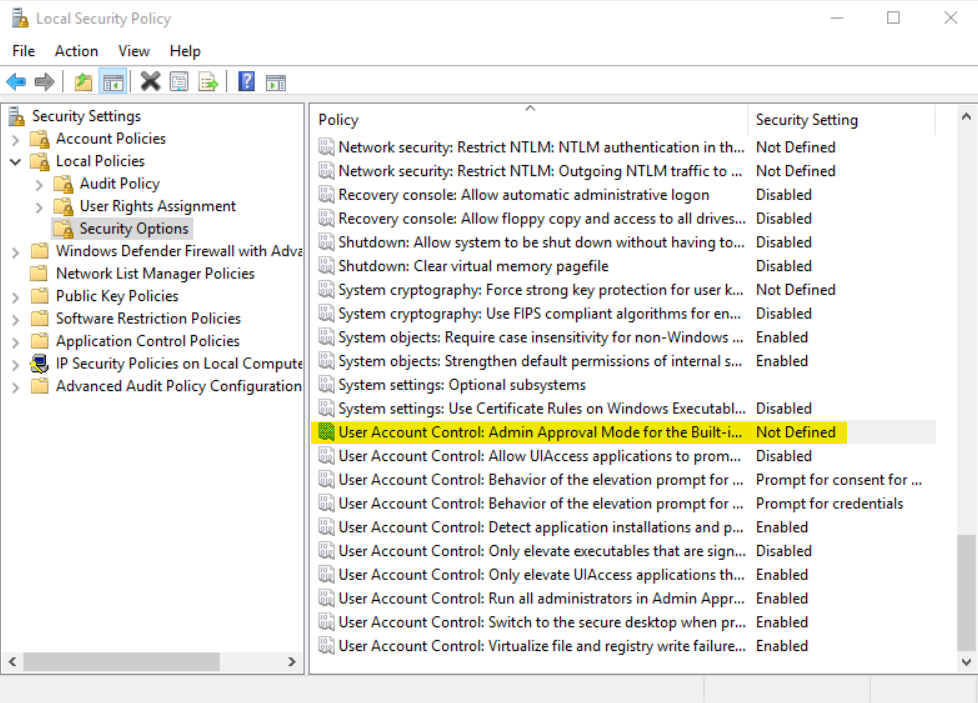
Task: Click the IP Security Policies computer icon
Action: [40, 364]
